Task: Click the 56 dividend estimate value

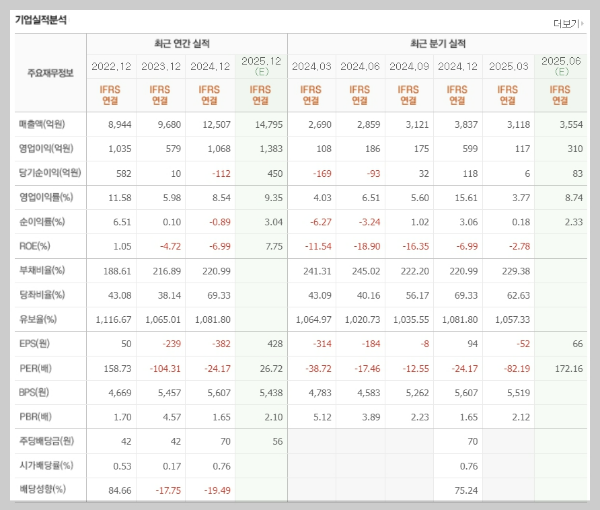Action: [278, 442]
